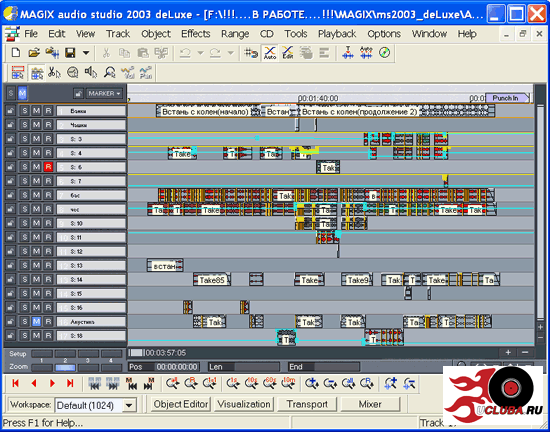Create a new project with New icon
This screenshot has width=550, height=432.
coord(16,53)
